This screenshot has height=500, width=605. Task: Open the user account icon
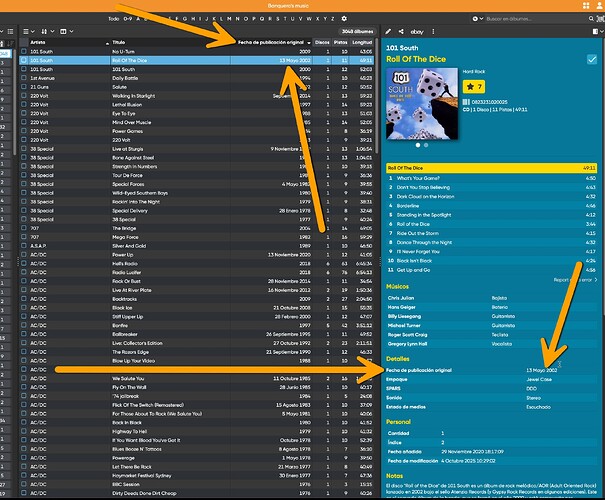tap(599, 5)
